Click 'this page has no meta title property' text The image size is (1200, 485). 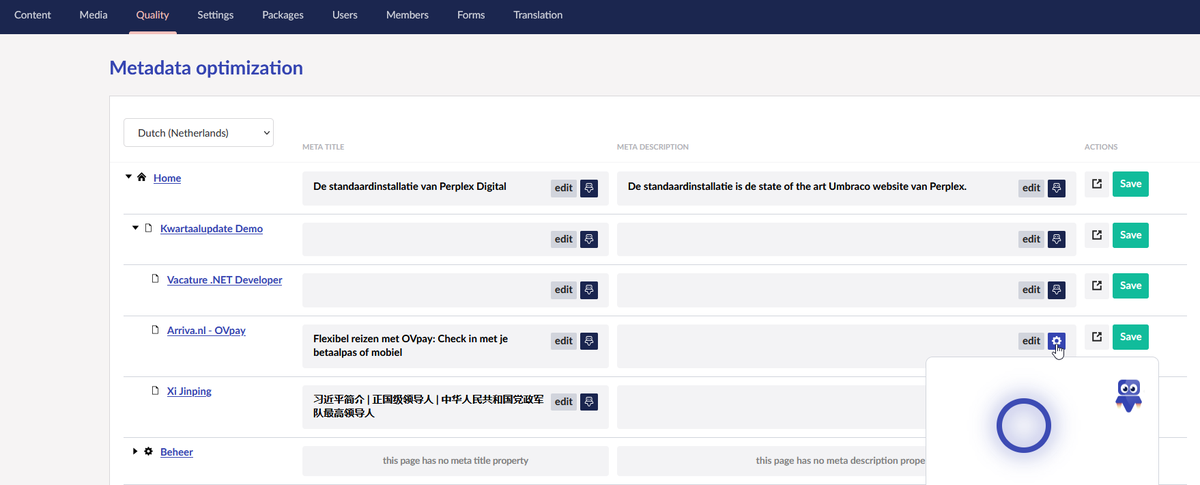[x=455, y=461]
